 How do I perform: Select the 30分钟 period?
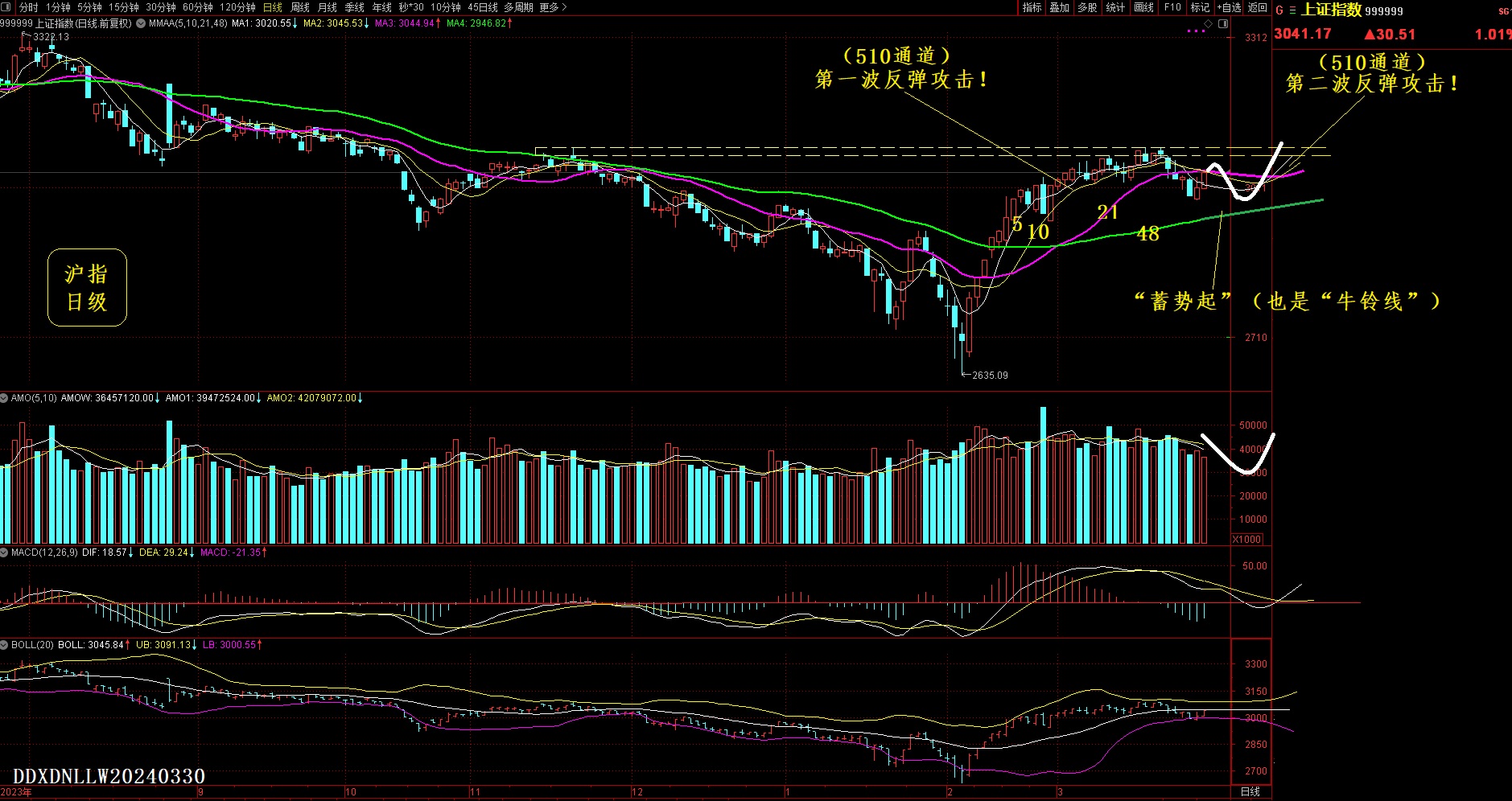click(161, 7)
